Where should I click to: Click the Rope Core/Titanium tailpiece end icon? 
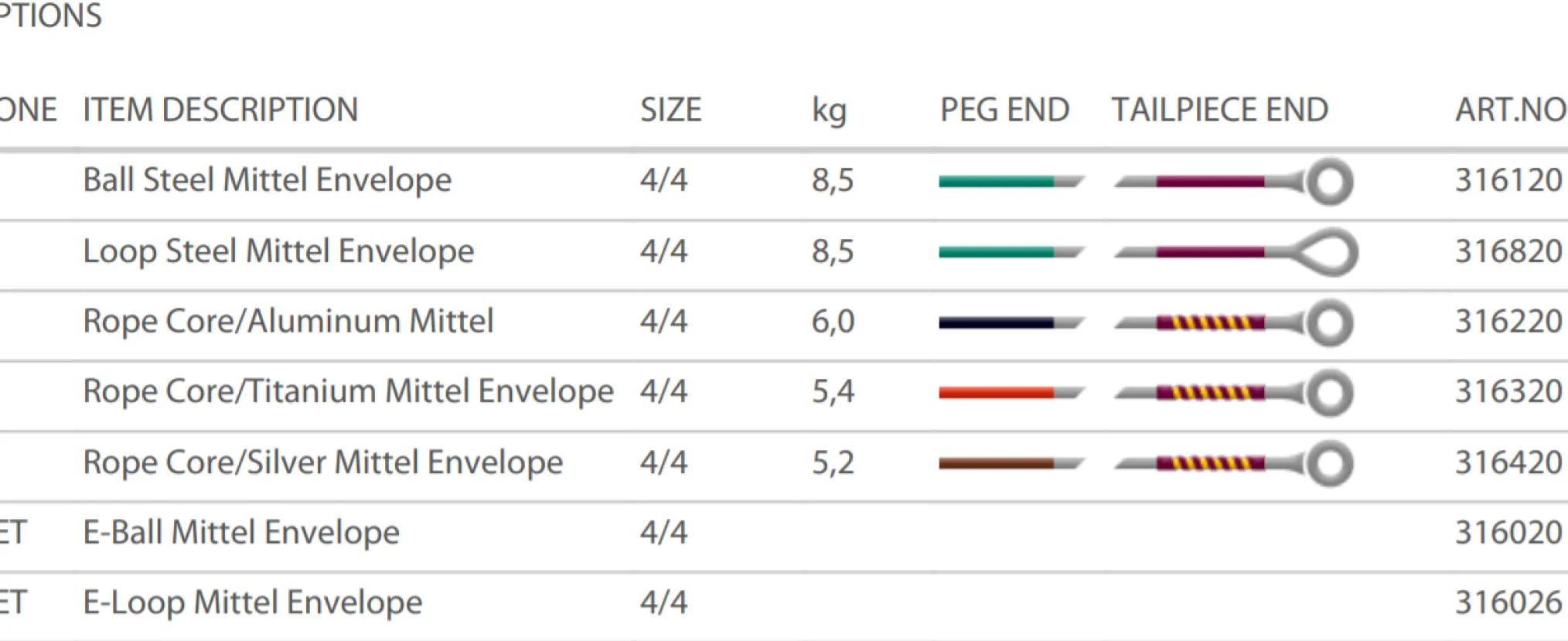tap(1329, 393)
